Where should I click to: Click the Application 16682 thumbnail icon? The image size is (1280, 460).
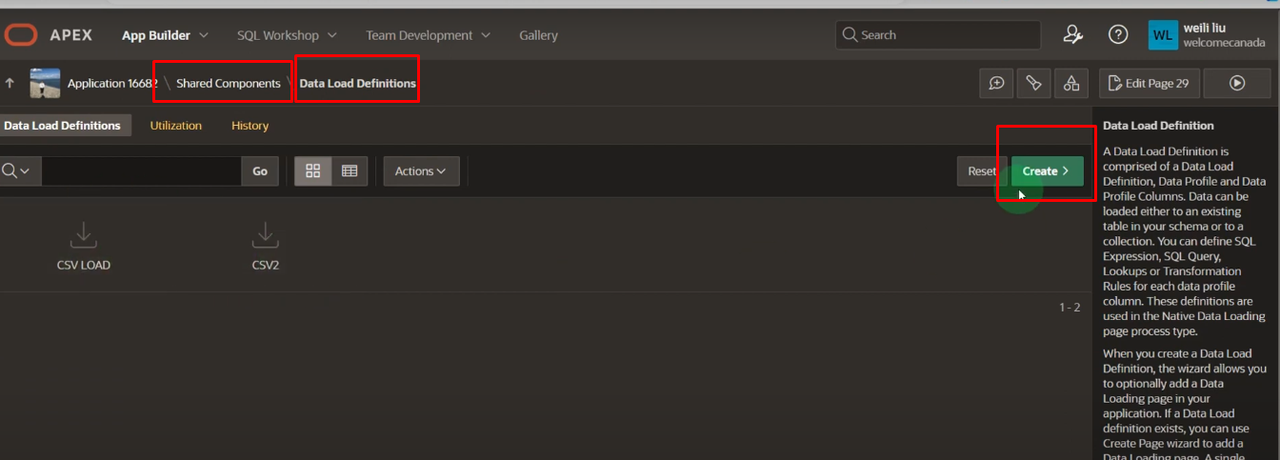click(x=45, y=83)
